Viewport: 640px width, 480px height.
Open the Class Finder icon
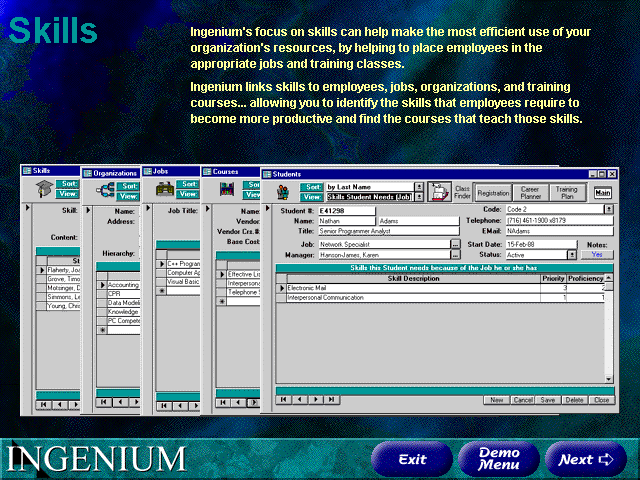(439, 191)
